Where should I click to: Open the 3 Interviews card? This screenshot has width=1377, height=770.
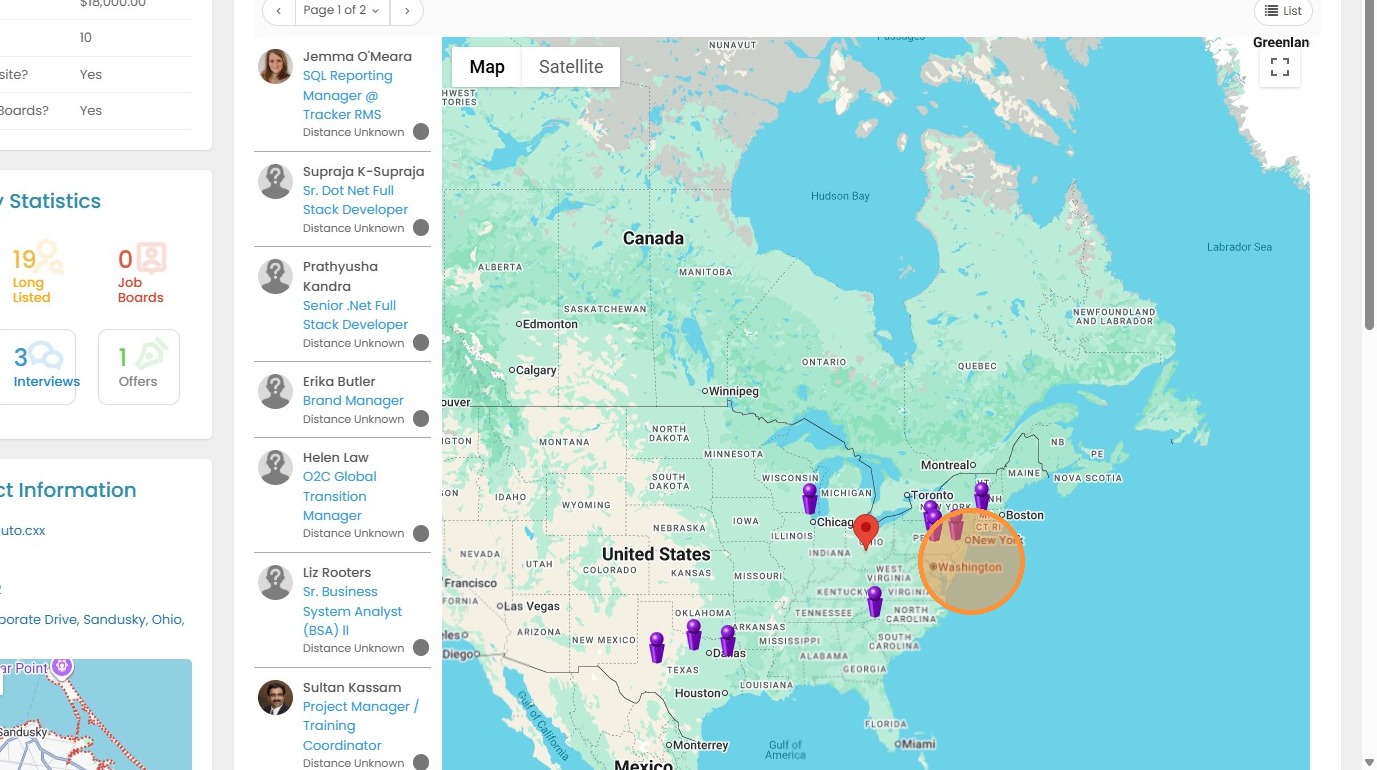(x=38, y=367)
